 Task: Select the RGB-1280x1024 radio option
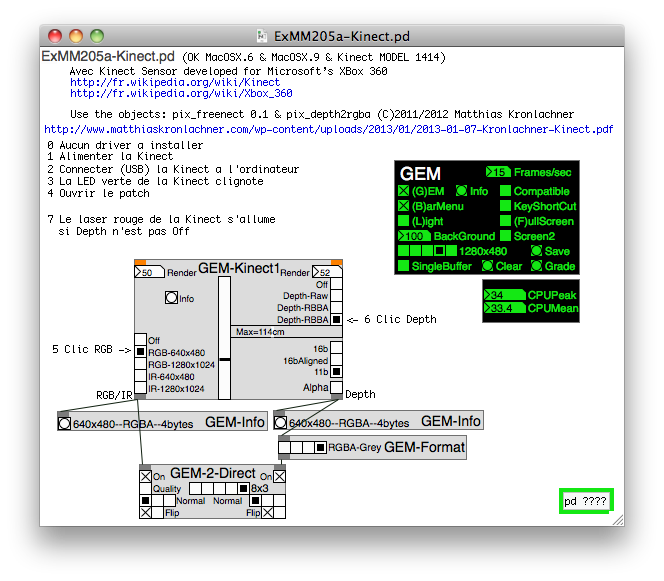(x=140, y=363)
